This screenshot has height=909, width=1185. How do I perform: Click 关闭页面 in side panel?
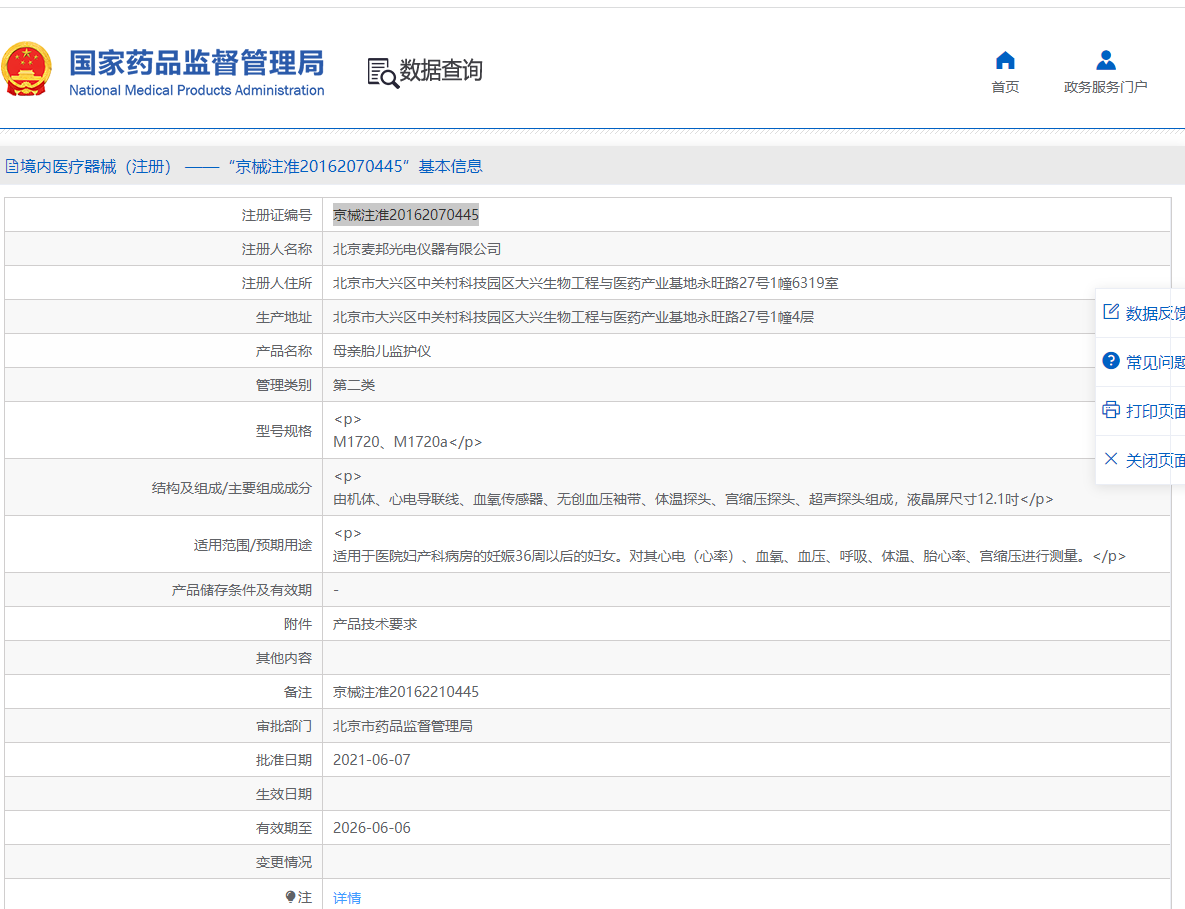pyautogui.click(x=1155, y=460)
